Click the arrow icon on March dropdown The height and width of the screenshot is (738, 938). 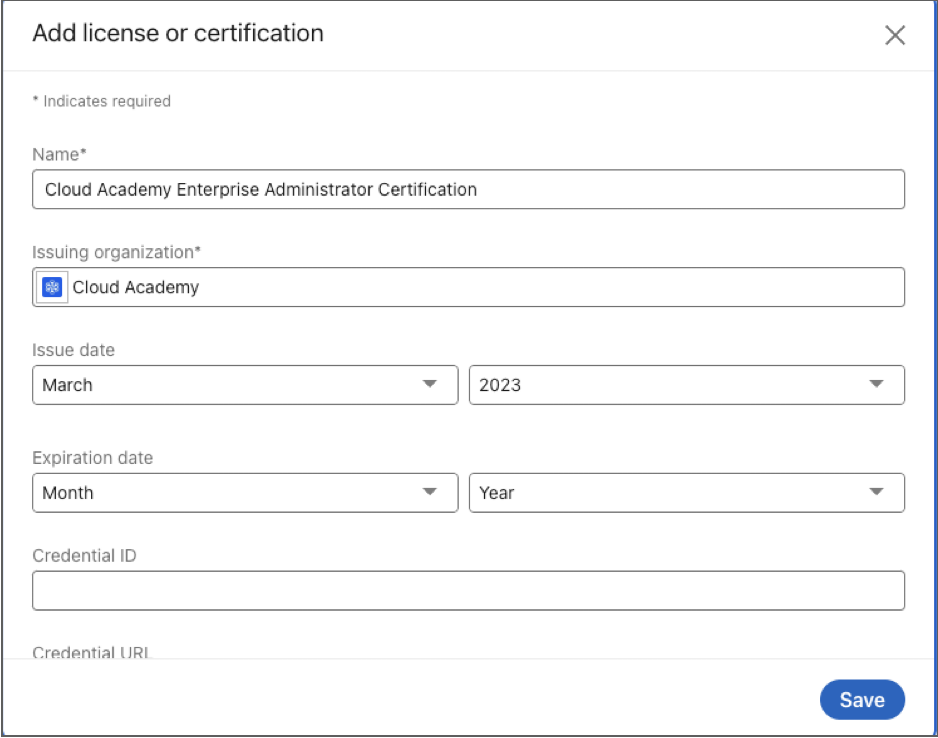(x=430, y=384)
